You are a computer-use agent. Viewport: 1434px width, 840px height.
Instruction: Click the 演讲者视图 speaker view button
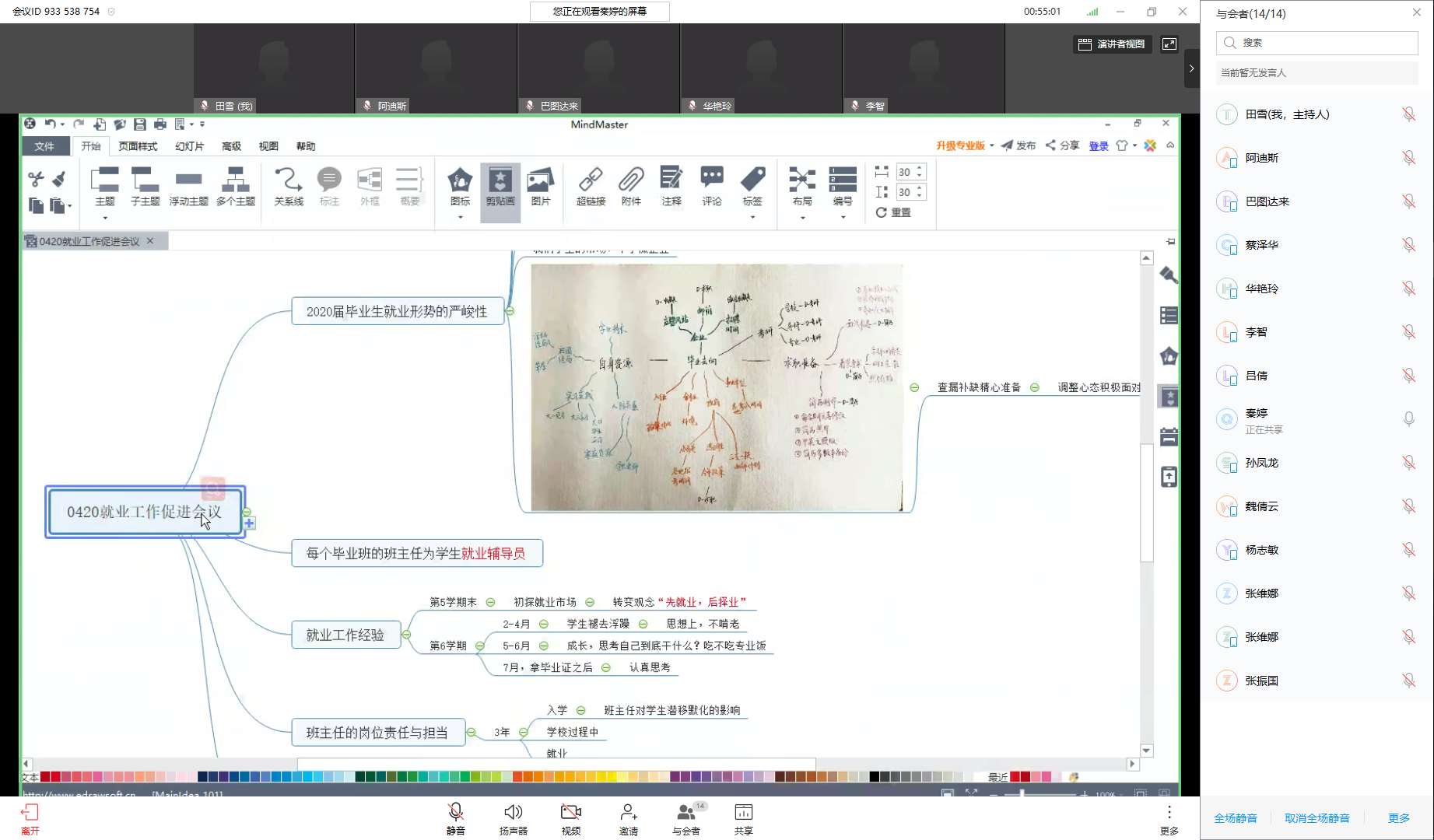(x=1112, y=44)
